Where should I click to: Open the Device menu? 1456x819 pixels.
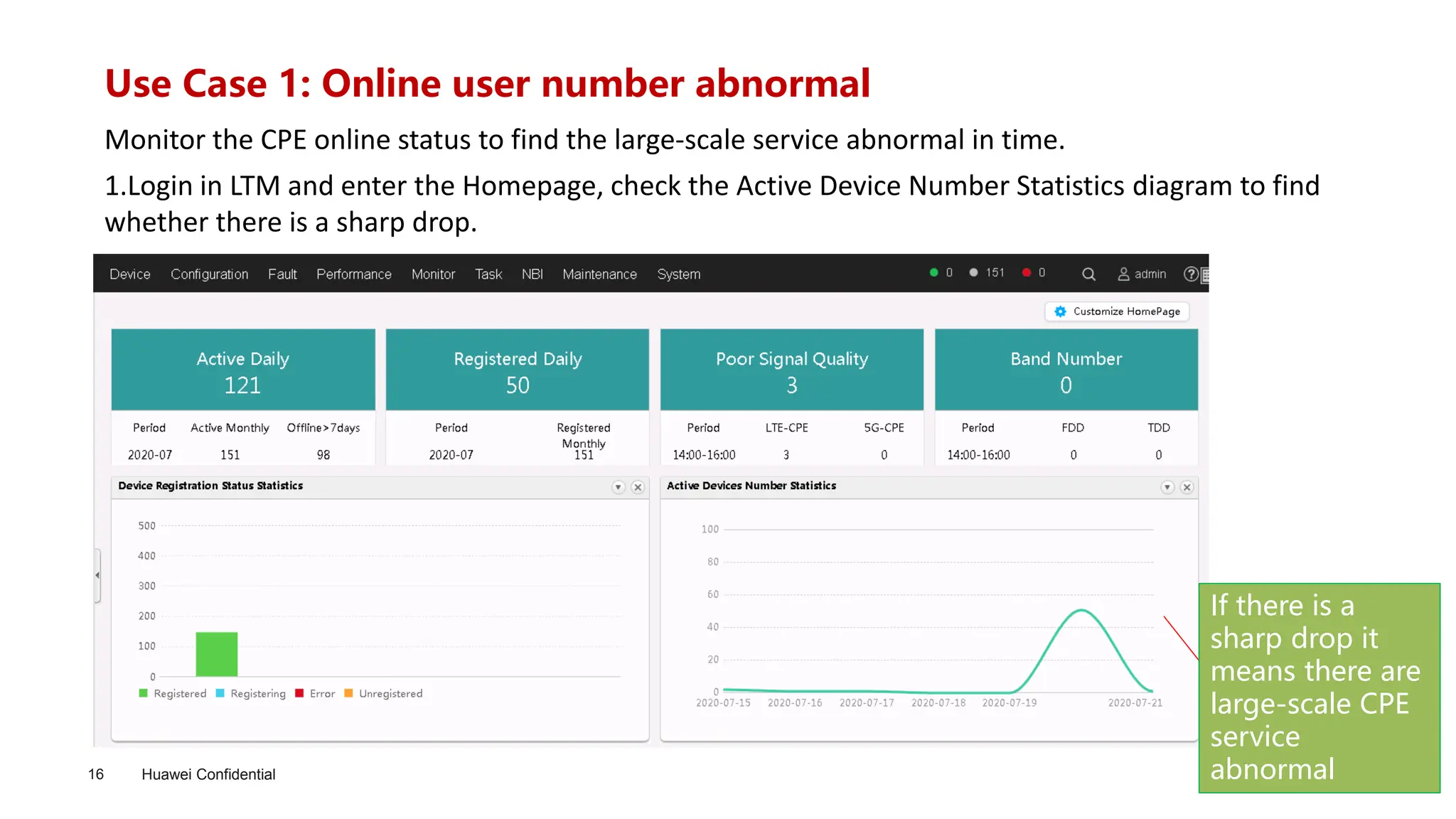[129, 274]
